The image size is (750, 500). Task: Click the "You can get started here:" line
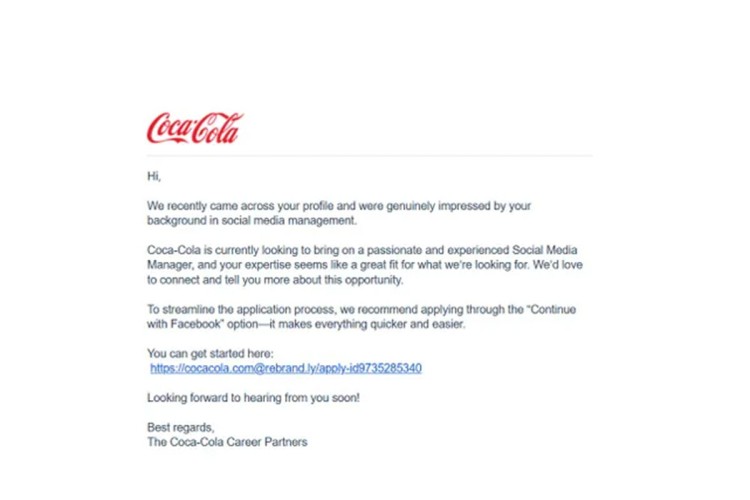click(209, 353)
